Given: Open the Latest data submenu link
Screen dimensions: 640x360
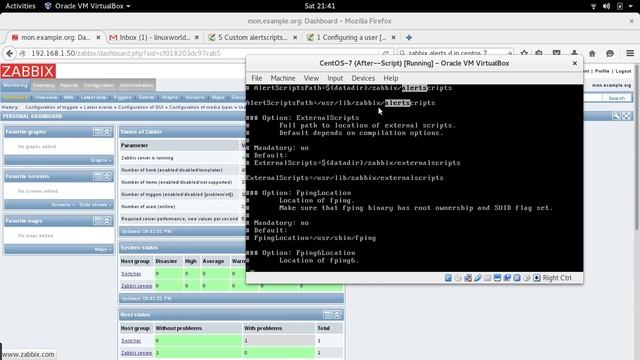Looking at the screenshot, I should (93, 98).
